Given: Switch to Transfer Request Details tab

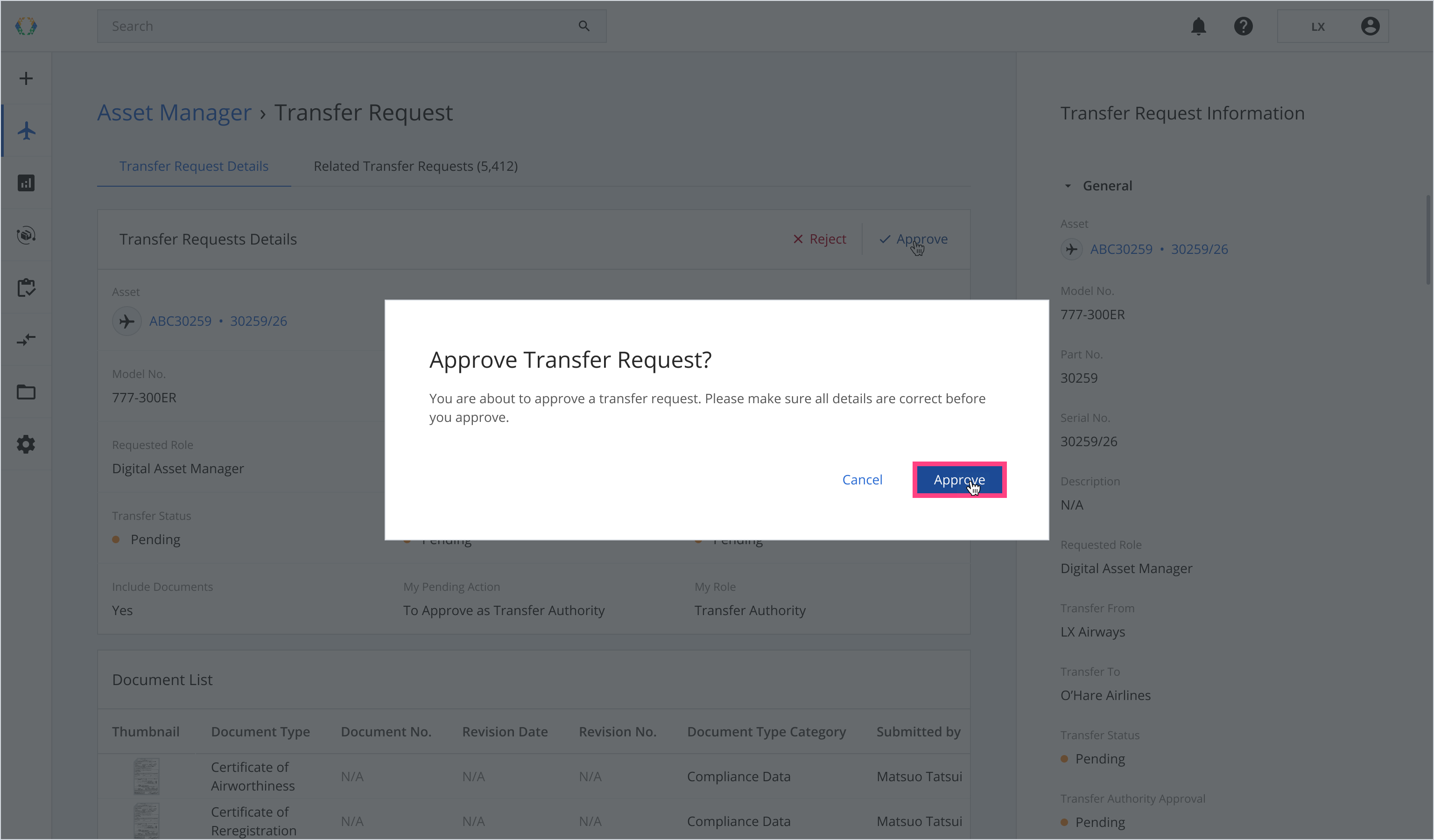Looking at the screenshot, I should coord(194,166).
